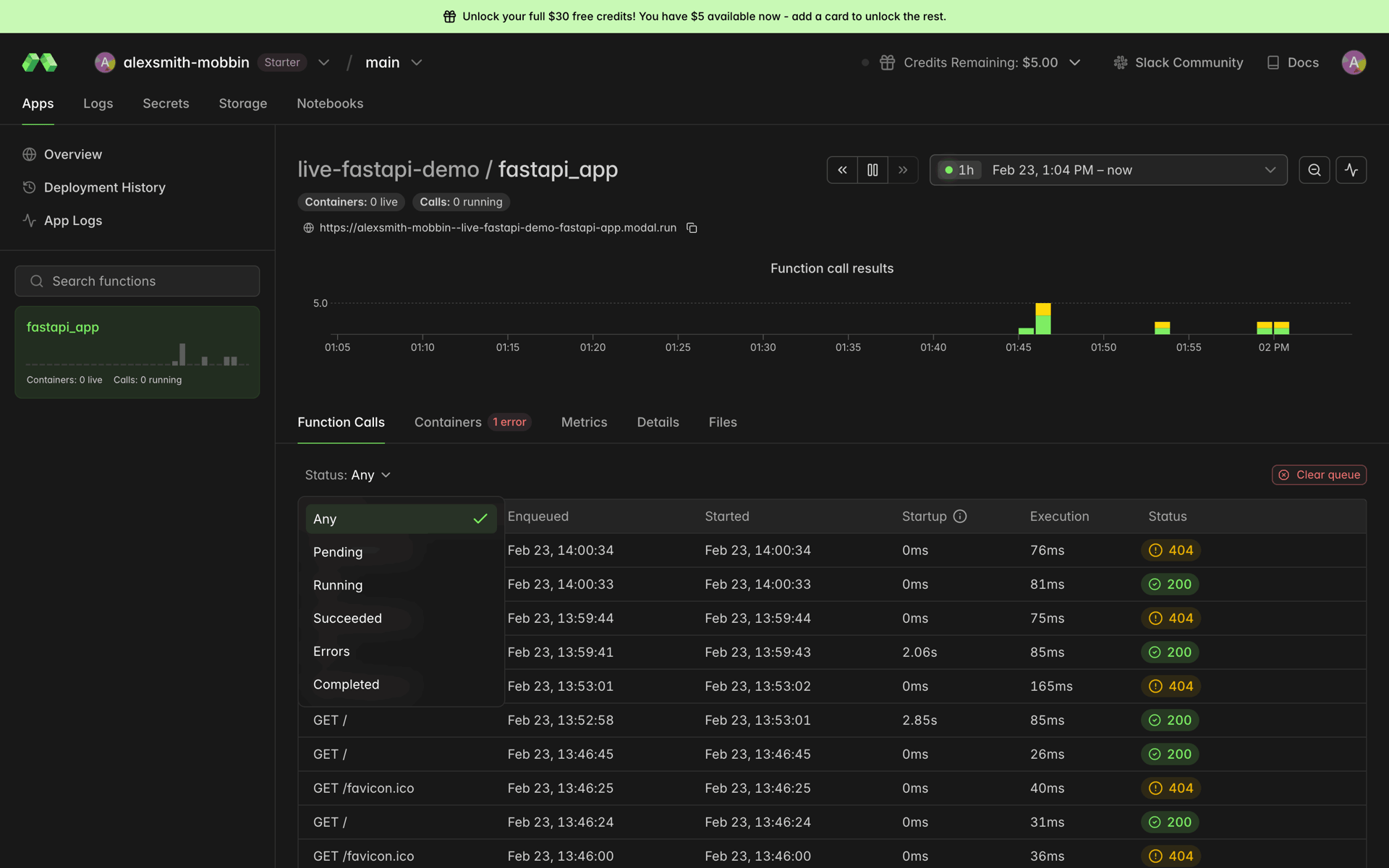The width and height of the screenshot is (1389, 868).
Task: Open the modal.run app URL
Action: (x=498, y=228)
